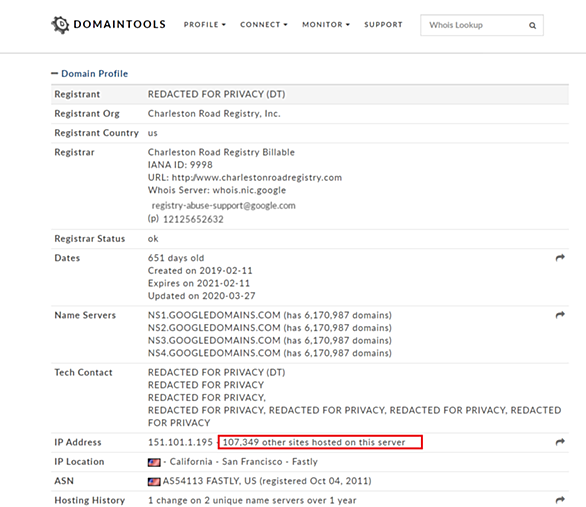Click the registry-abuse-support@google.com email
Image resolution: width=586 pixels, height=507 pixels.
[x=223, y=205]
